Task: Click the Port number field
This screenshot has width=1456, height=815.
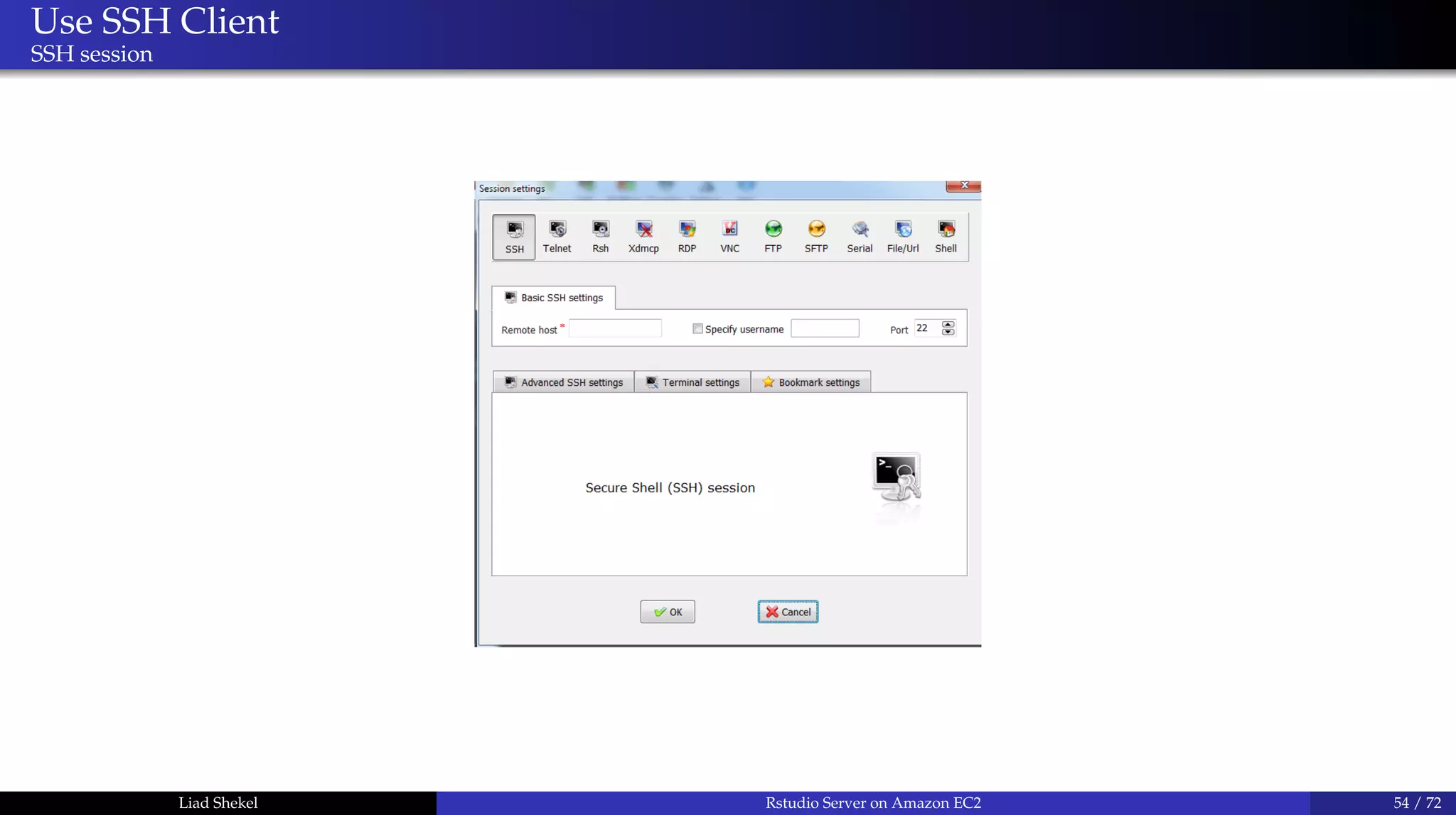Action: pos(927,328)
